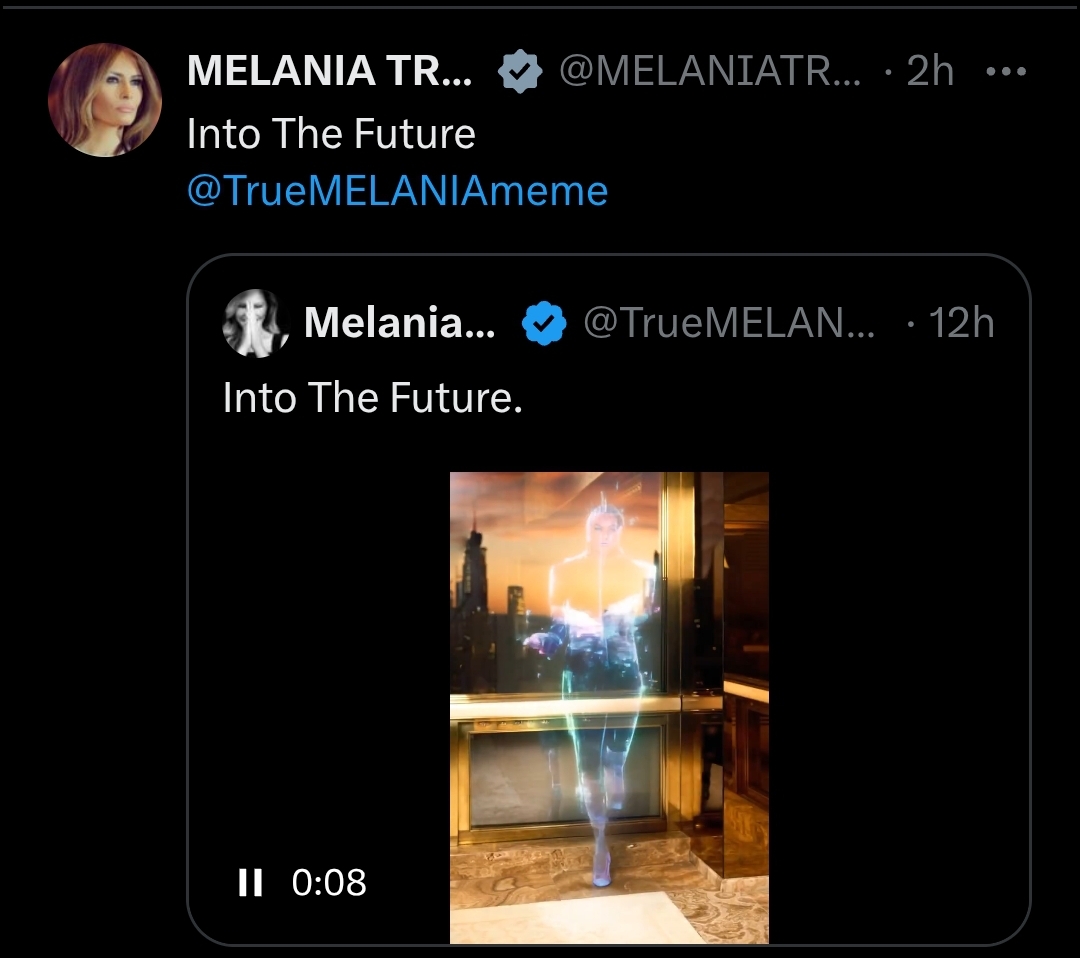The image size is (1080, 958).
Task: Pause the playing video
Action: pos(249,882)
